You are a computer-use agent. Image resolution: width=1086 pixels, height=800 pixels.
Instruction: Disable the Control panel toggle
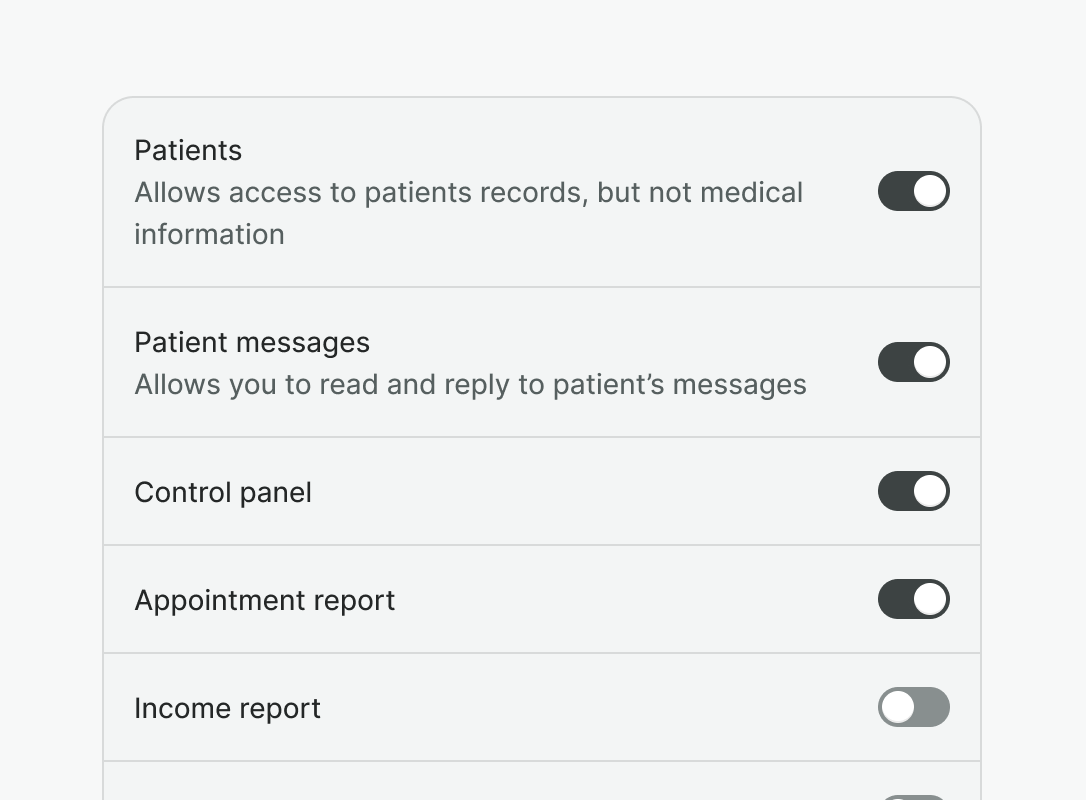pyautogui.click(x=913, y=491)
